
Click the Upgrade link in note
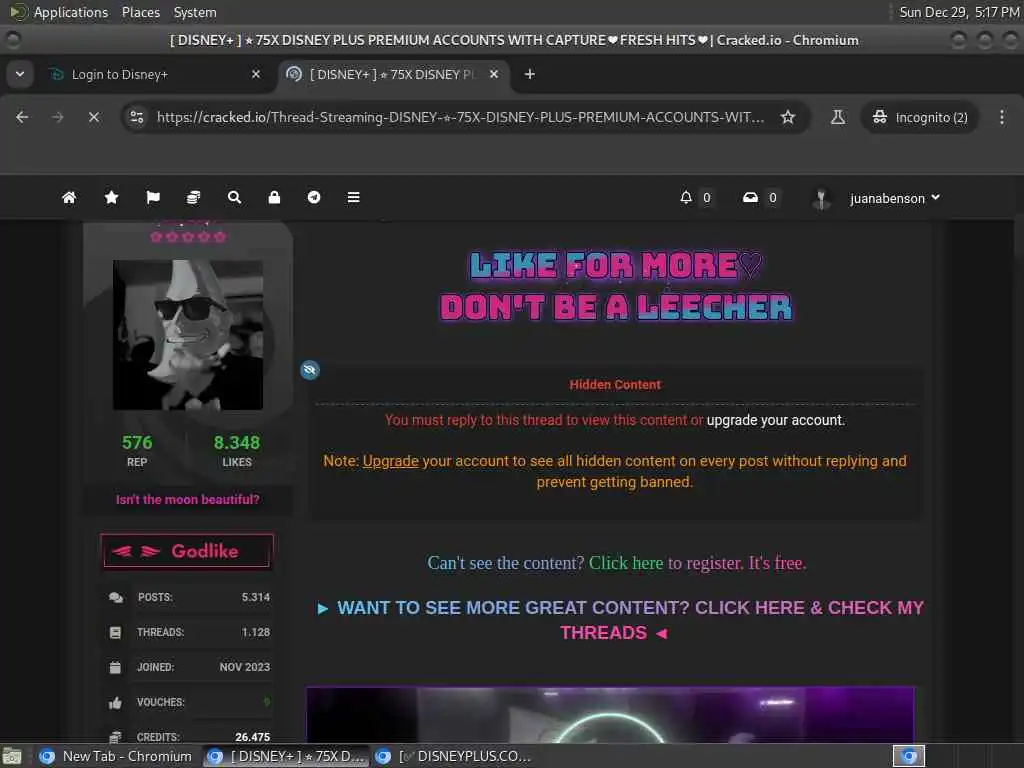(391, 461)
